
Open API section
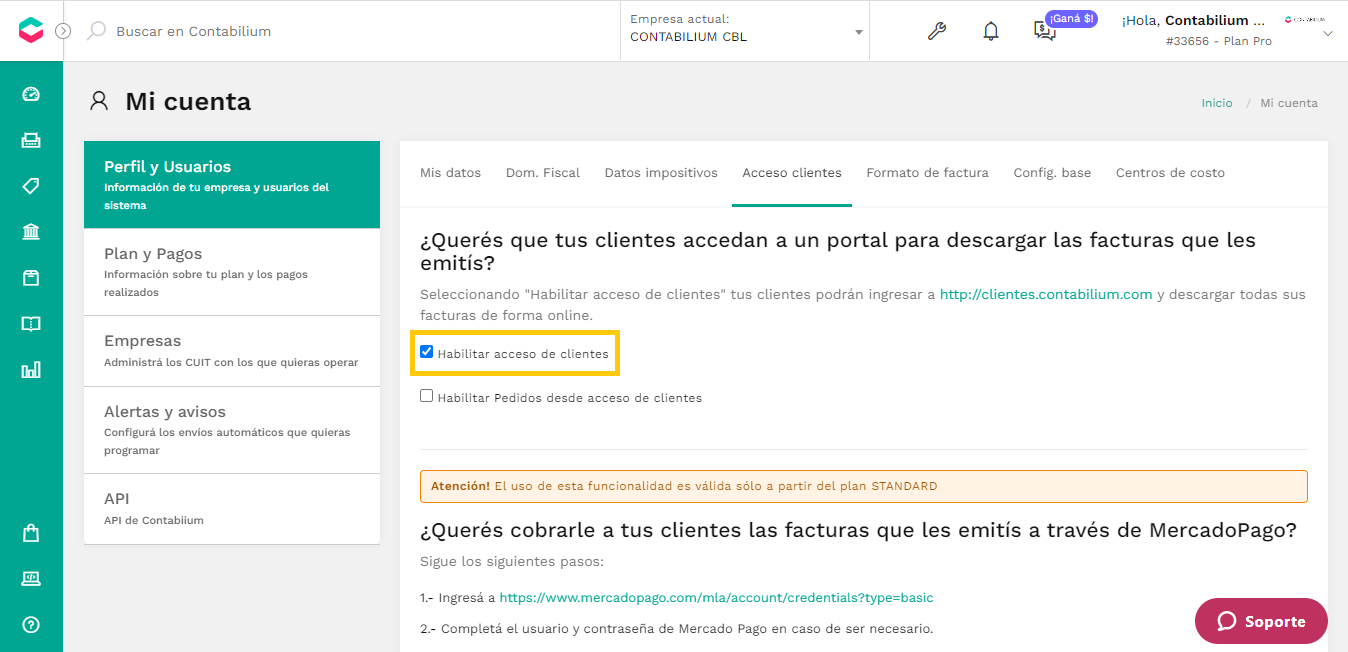pos(232,509)
